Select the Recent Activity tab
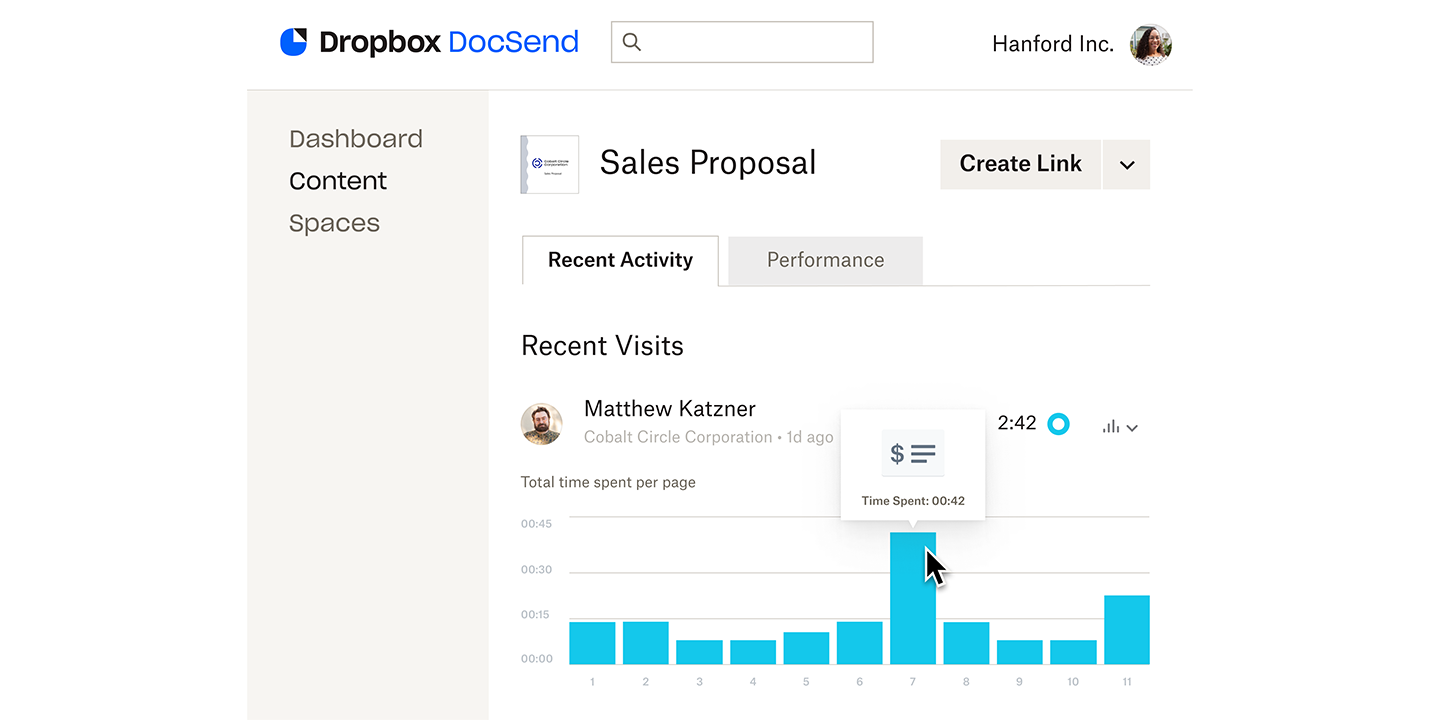1440x720 pixels. 620,261
